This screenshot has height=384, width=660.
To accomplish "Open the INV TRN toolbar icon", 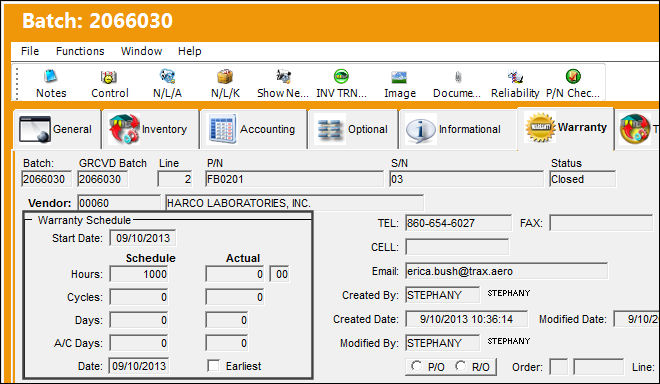I will pos(341,76).
